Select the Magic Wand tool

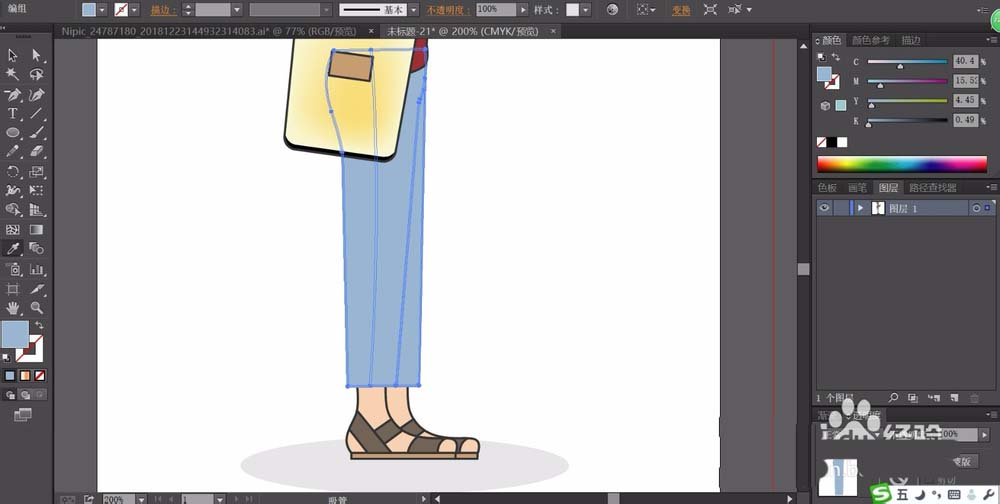pyautogui.click(x=12, y=75)
